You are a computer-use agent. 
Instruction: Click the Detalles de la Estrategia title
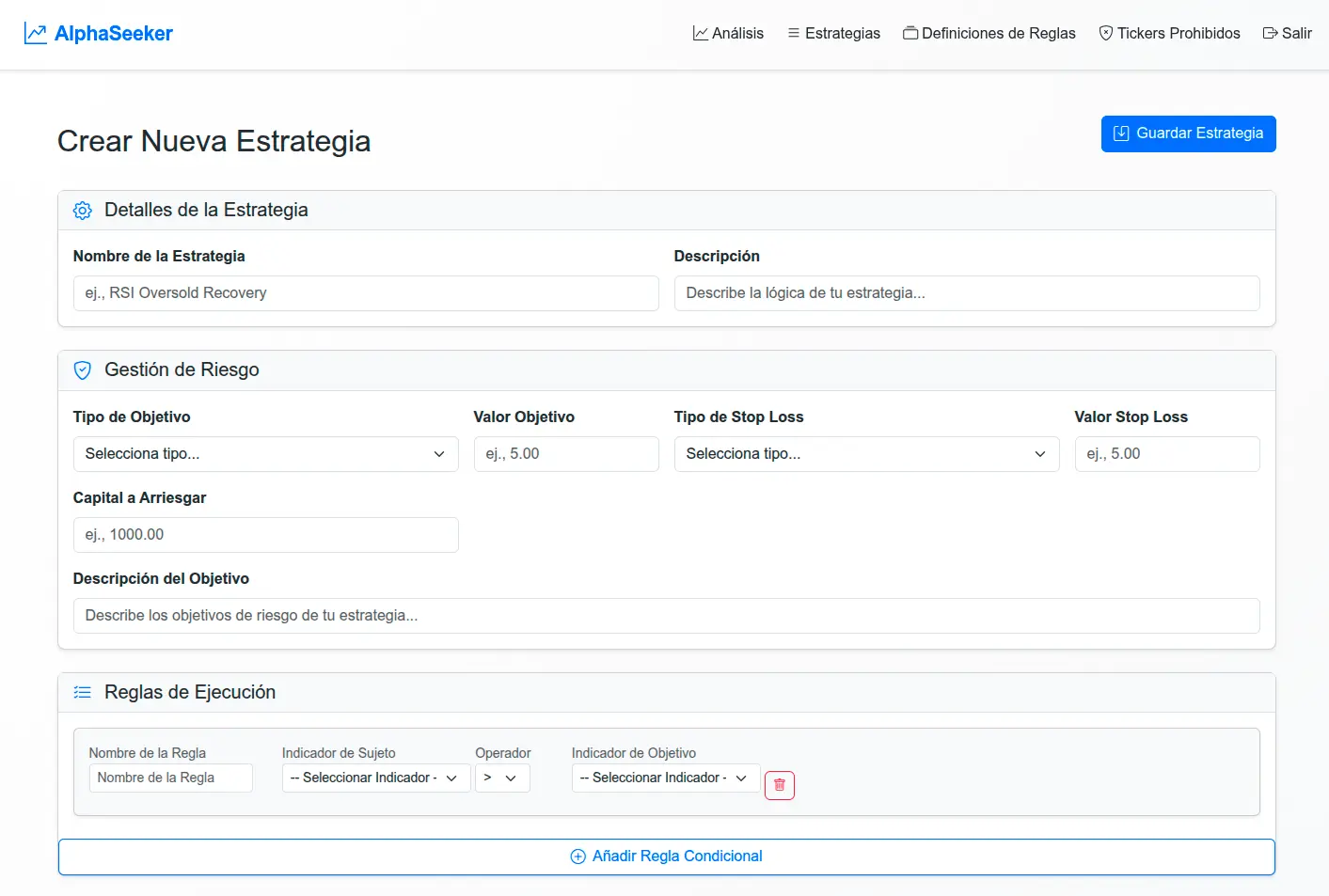click(x=206, y=211)
